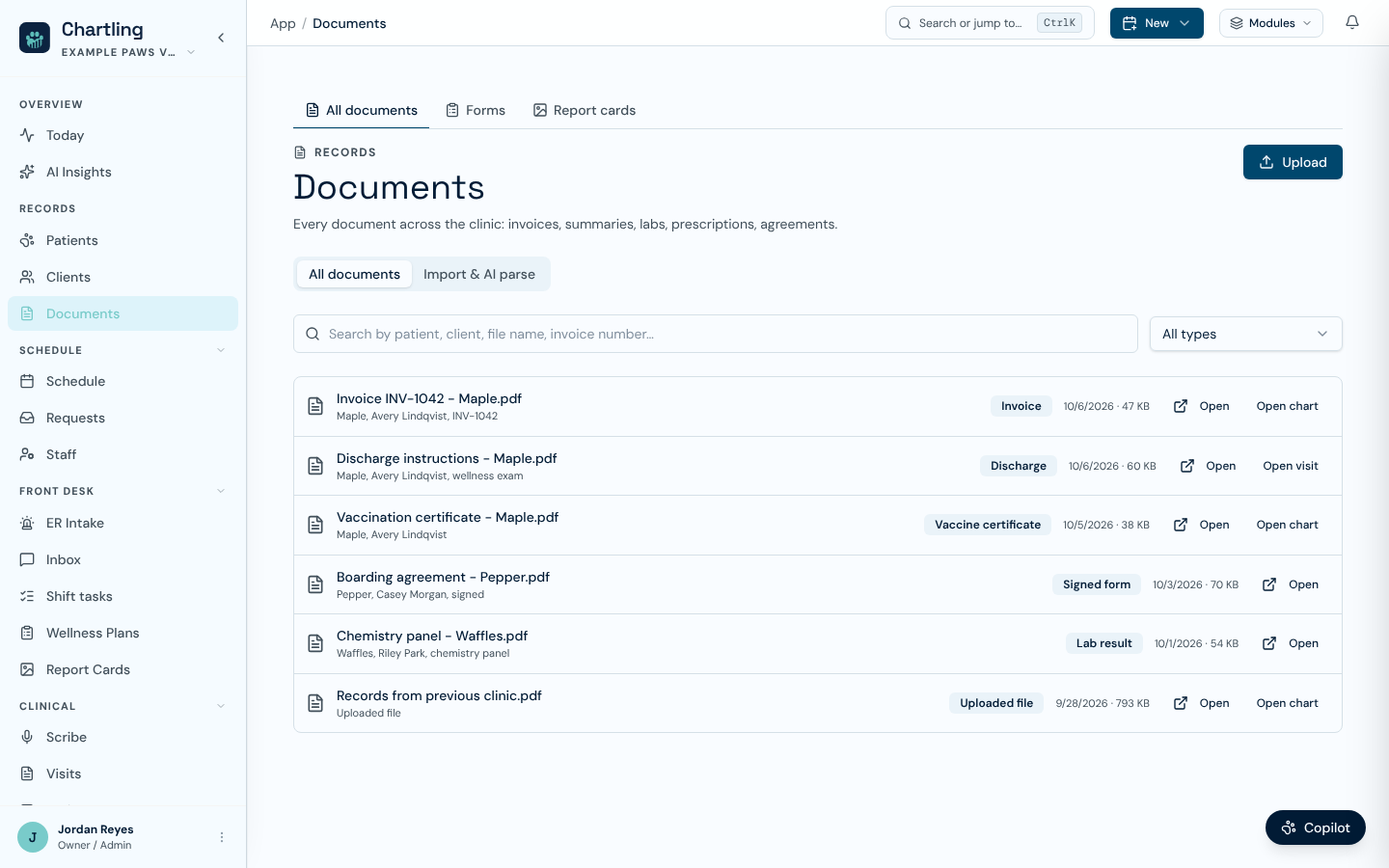Click the document search field
1389x868 pixels.
[716, 334]
